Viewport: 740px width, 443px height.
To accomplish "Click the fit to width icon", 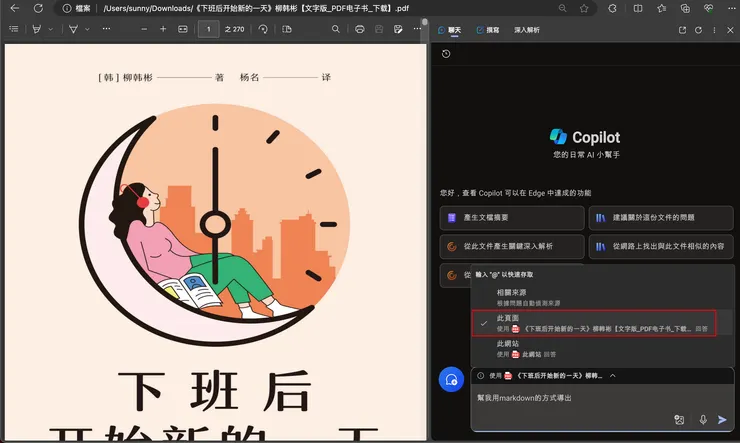I will coord(183,29).
